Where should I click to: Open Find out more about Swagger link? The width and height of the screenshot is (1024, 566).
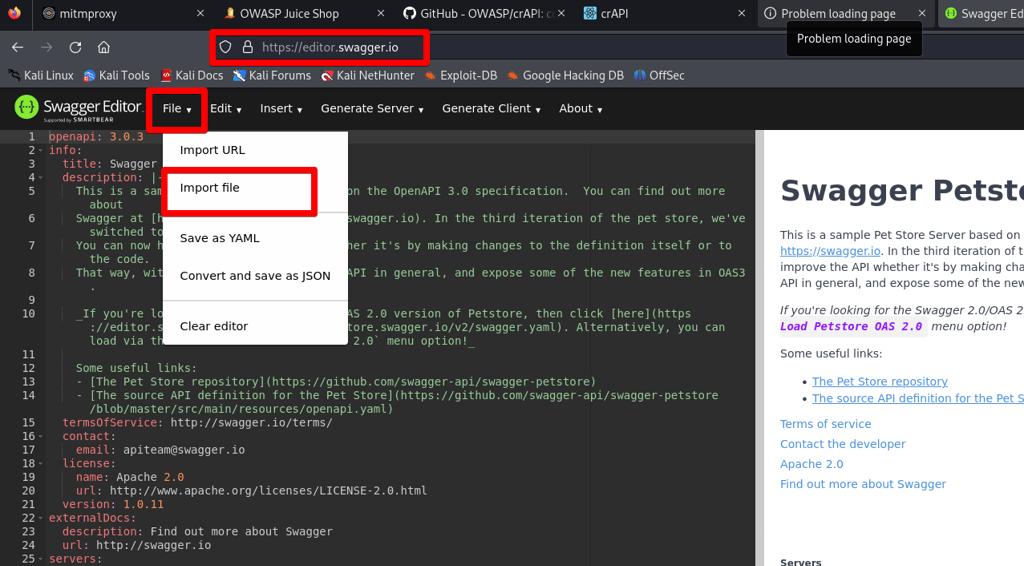863,484
